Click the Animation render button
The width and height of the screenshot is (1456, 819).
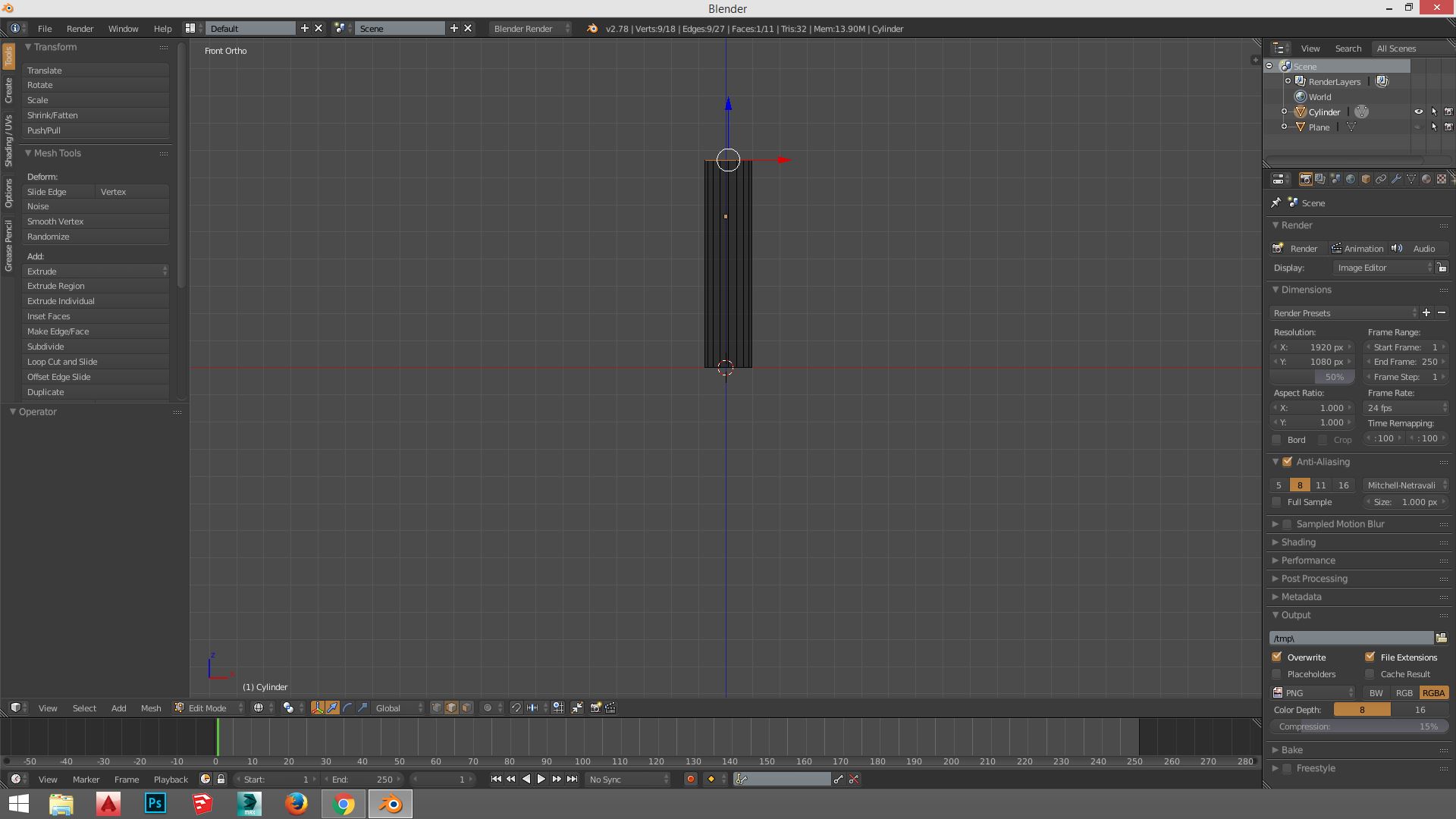click(x=1357, y=248)
